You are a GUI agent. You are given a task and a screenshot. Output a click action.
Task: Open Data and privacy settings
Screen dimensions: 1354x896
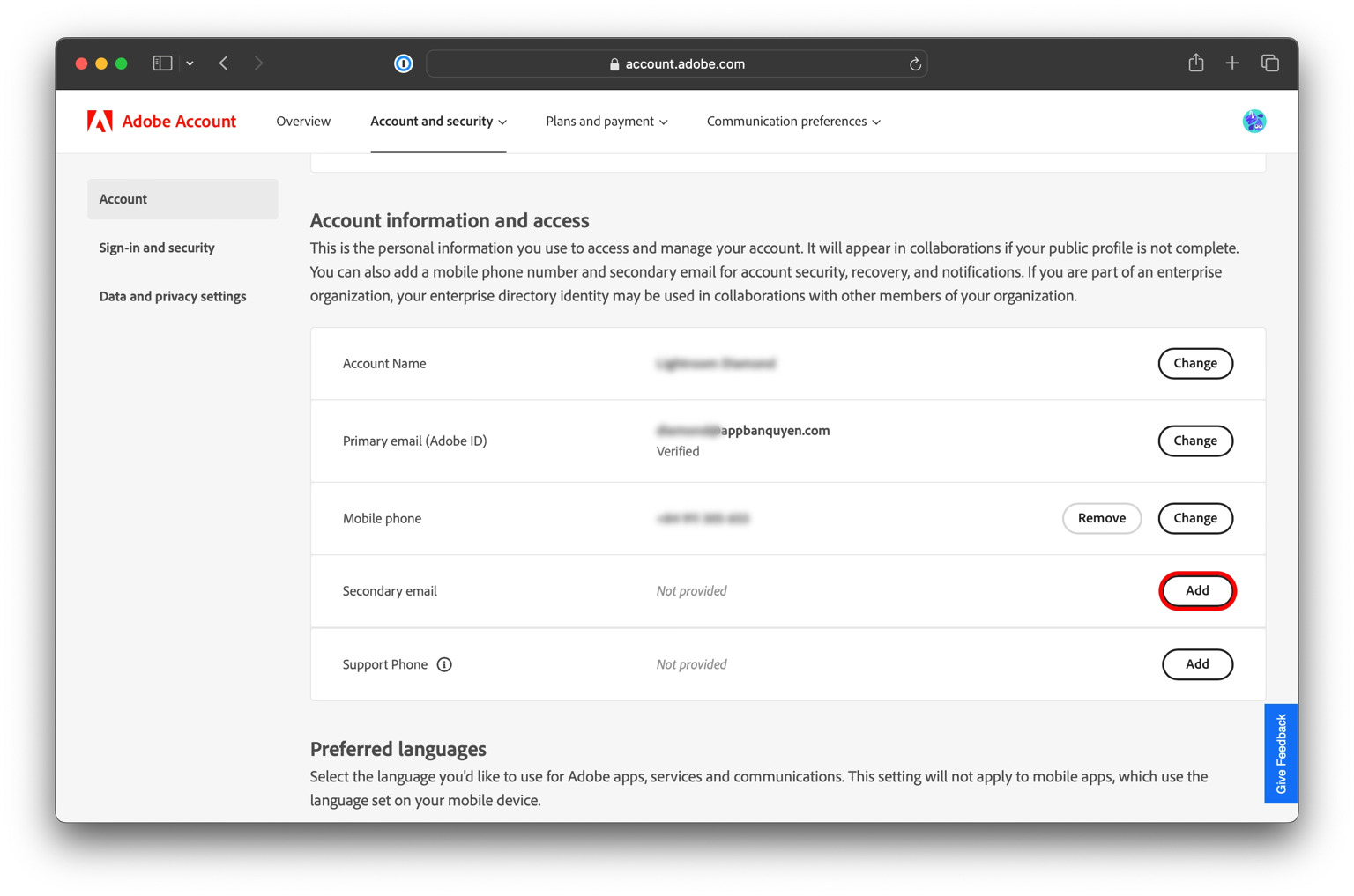(173, 296)
